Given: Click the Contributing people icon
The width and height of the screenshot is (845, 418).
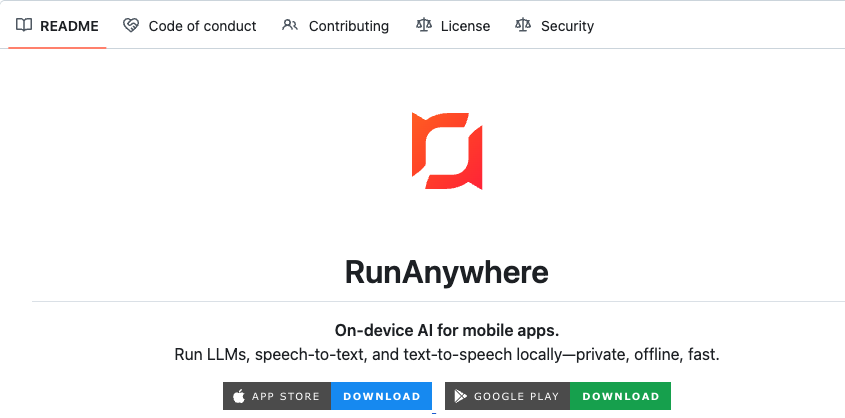Looking at the screenshot, I should pos(290,25).
